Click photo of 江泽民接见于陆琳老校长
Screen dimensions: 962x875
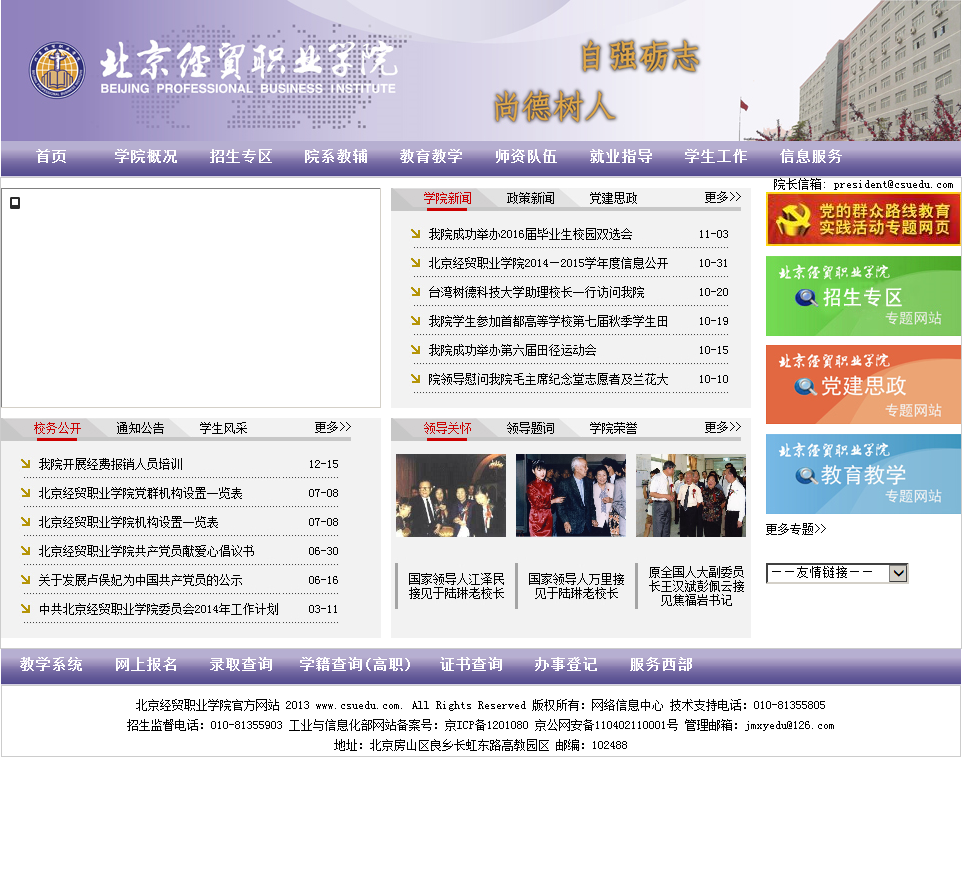click(x=451, y=496)
